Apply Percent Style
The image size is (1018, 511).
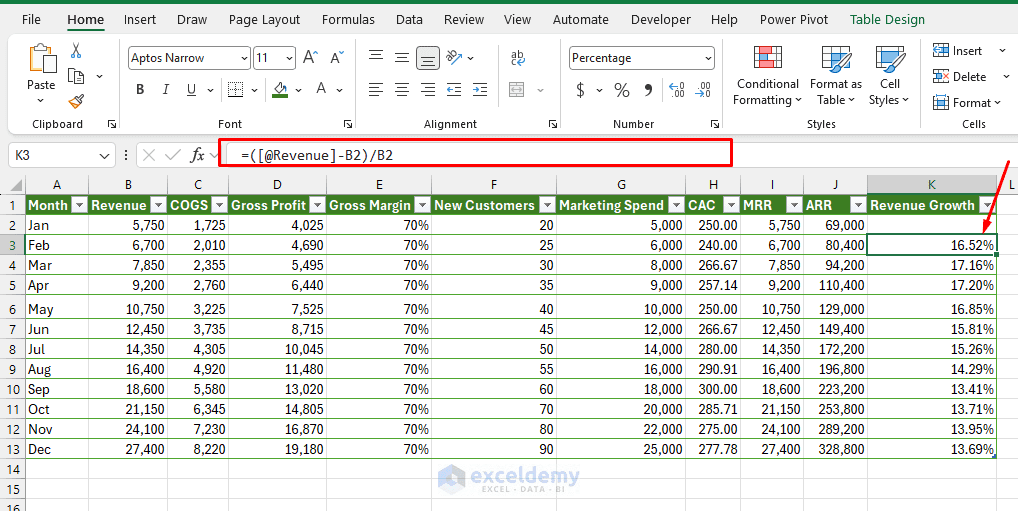tap(621, 90)
